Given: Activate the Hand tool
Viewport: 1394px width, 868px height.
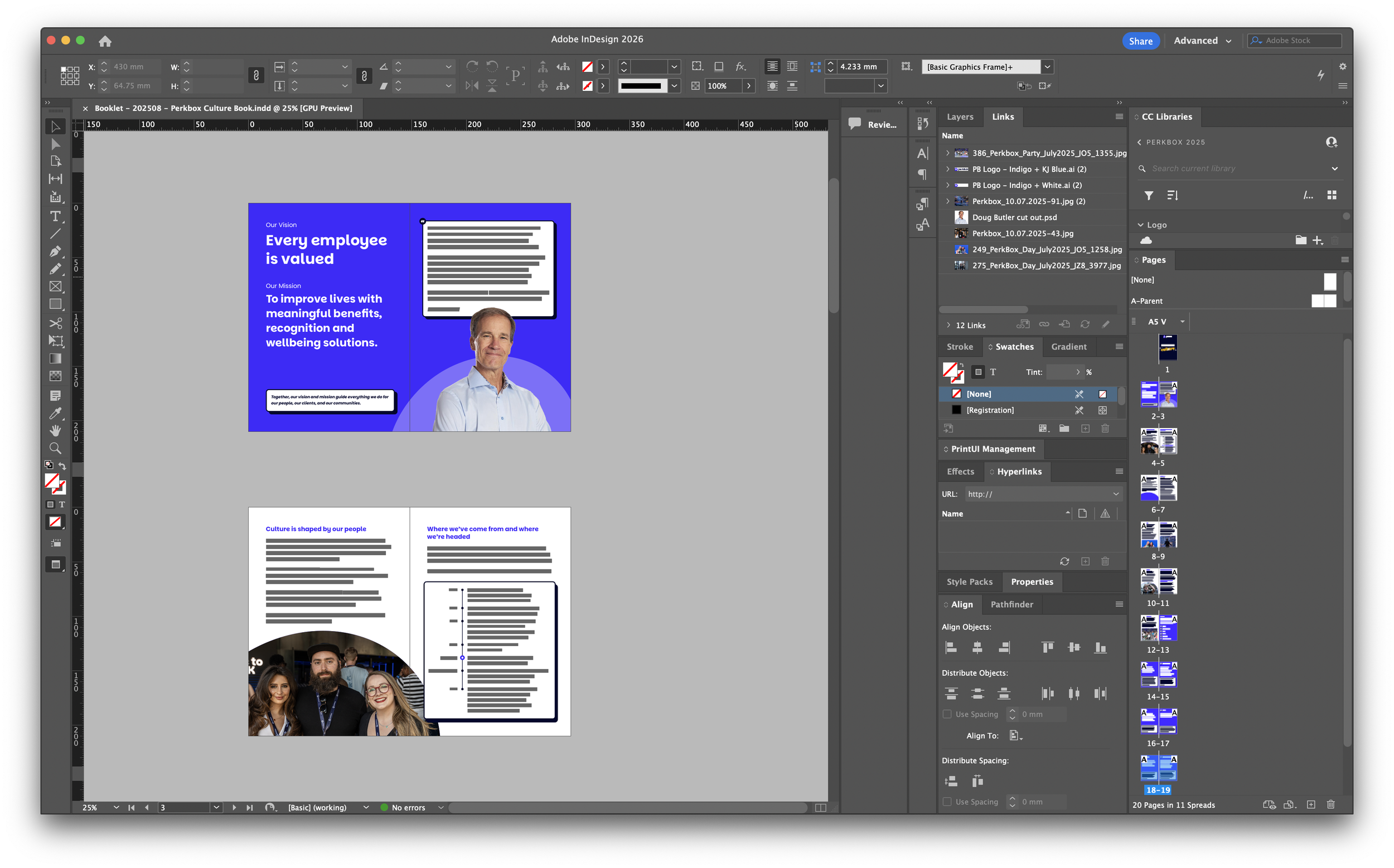Looking at the screenshot, I should (x=55, y=430).
